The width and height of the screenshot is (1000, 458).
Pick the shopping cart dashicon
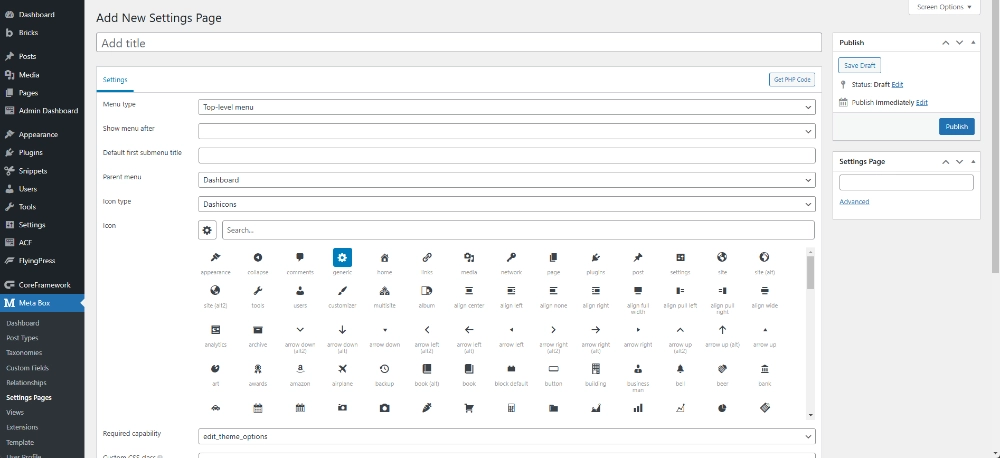(x=469, y=408)
